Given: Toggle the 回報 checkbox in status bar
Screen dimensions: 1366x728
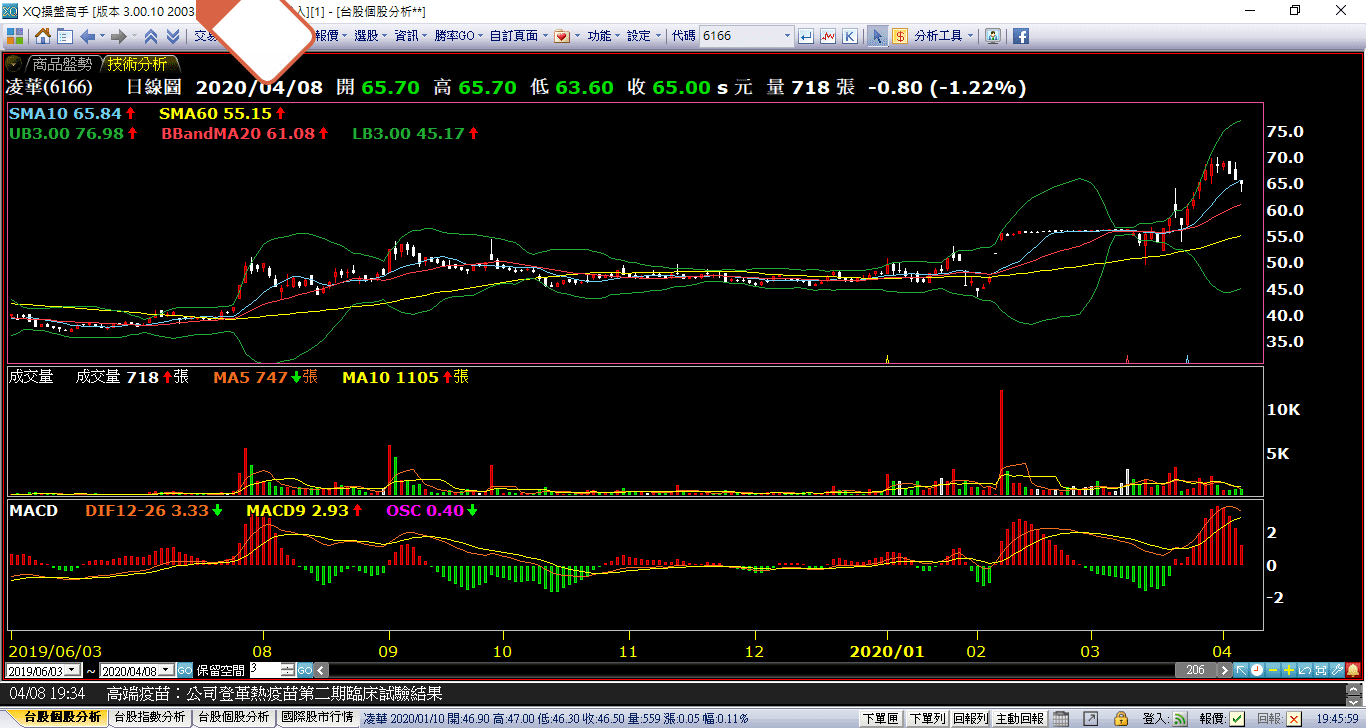Looking at the screenshot, I should 1294,718.
